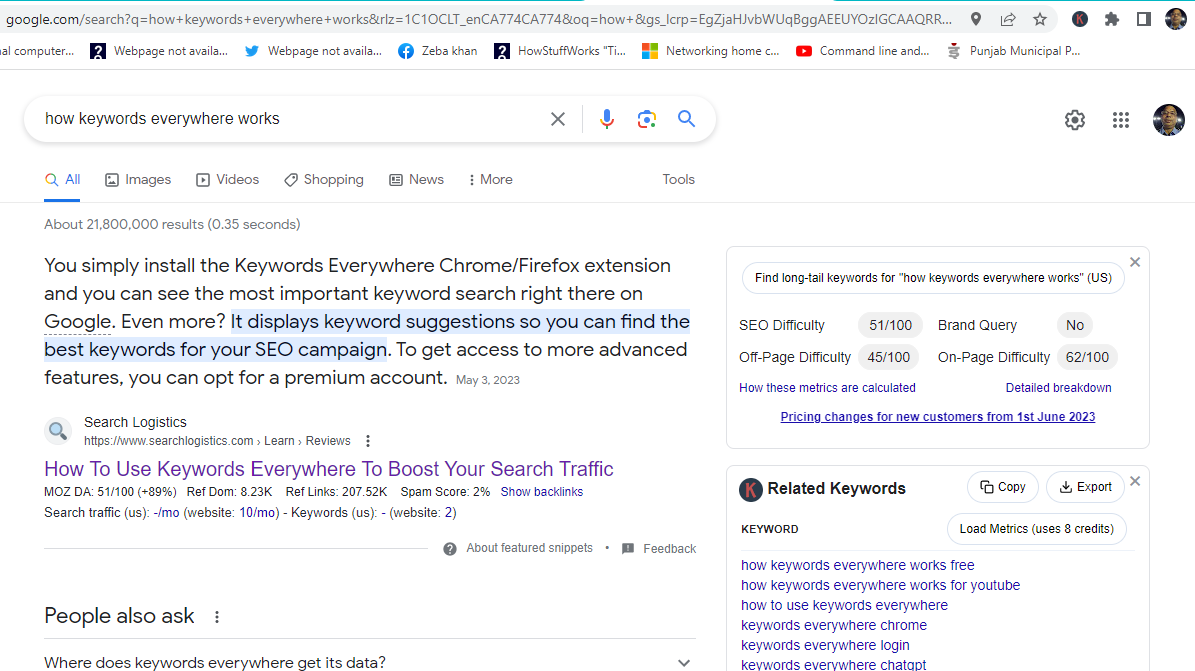Open Google settings gear icon

point(1075,120)
